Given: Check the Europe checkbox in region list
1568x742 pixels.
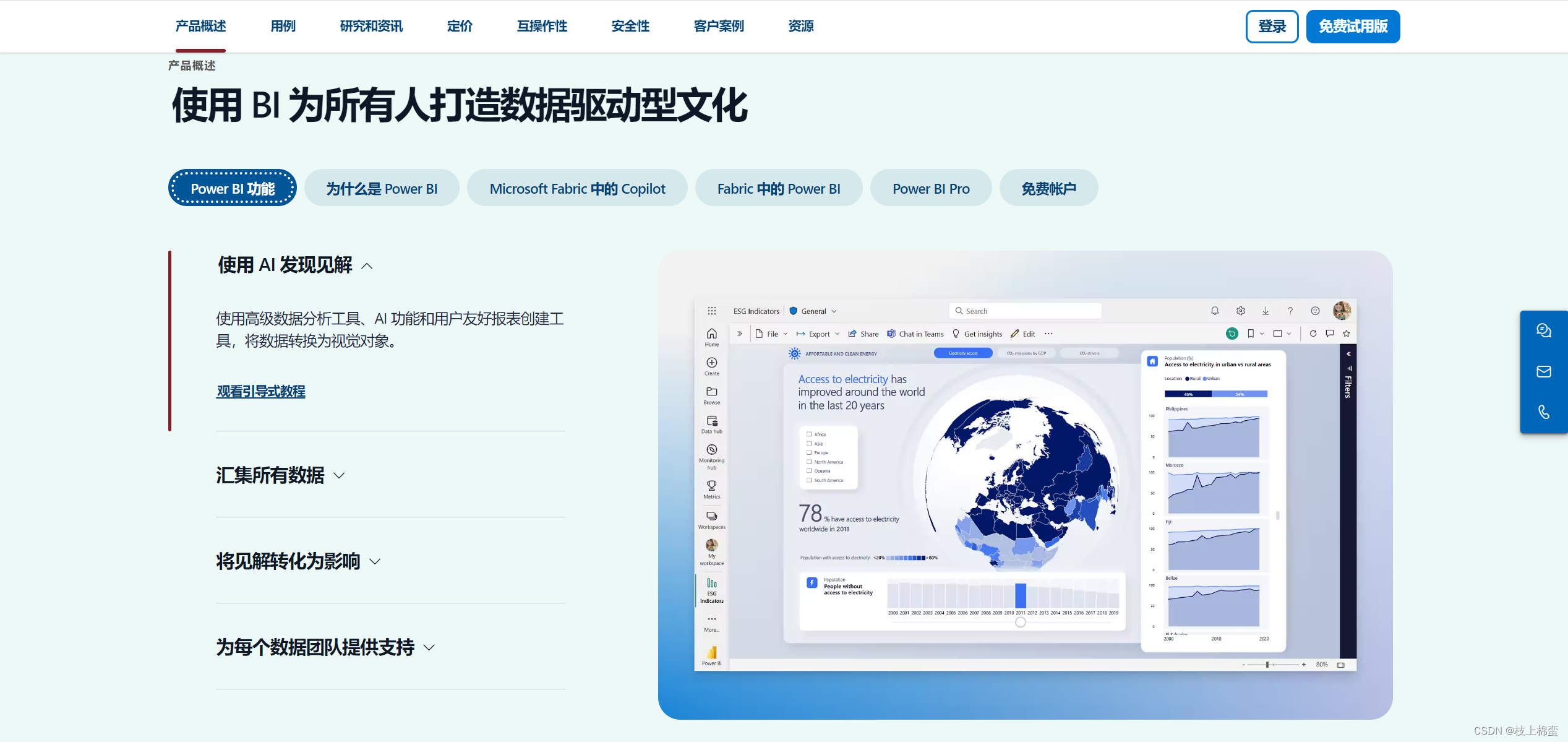Looking at the screenshot, I should [x=809, y=453].
